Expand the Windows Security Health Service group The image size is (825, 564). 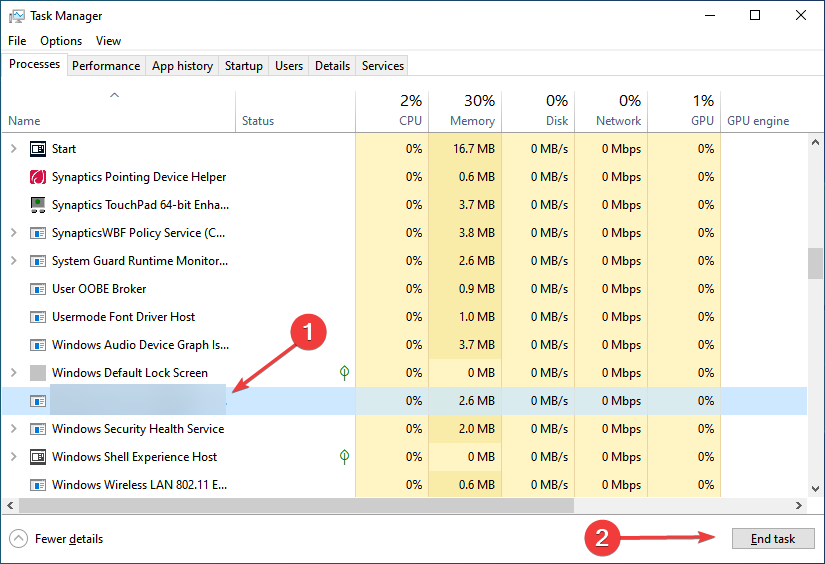(x=14, y=429)
